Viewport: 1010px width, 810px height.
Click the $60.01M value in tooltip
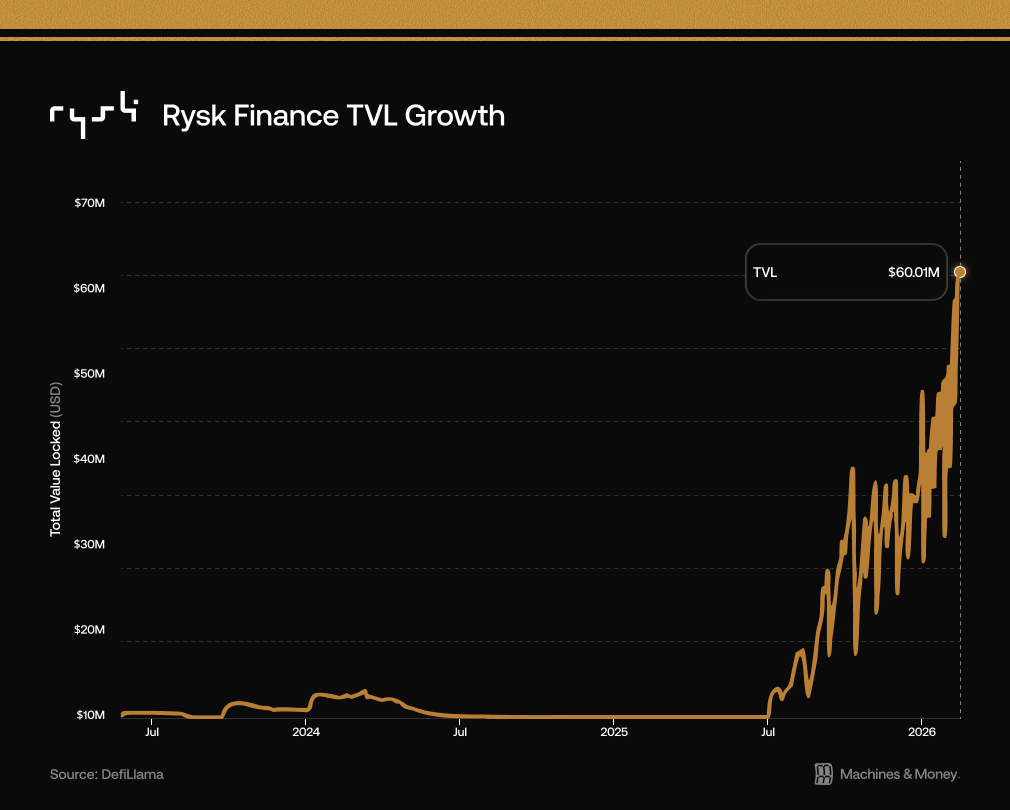(x=913, y=272)
